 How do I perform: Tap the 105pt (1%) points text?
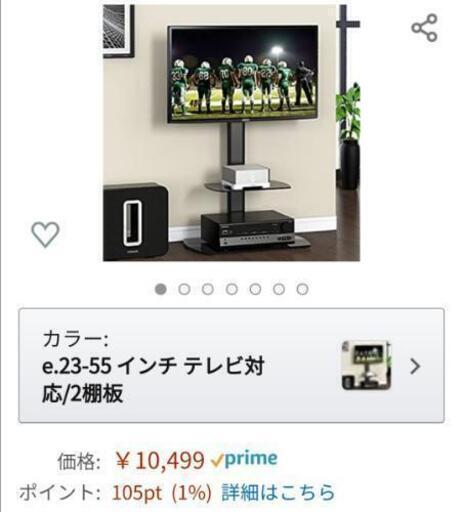point(162,493)
